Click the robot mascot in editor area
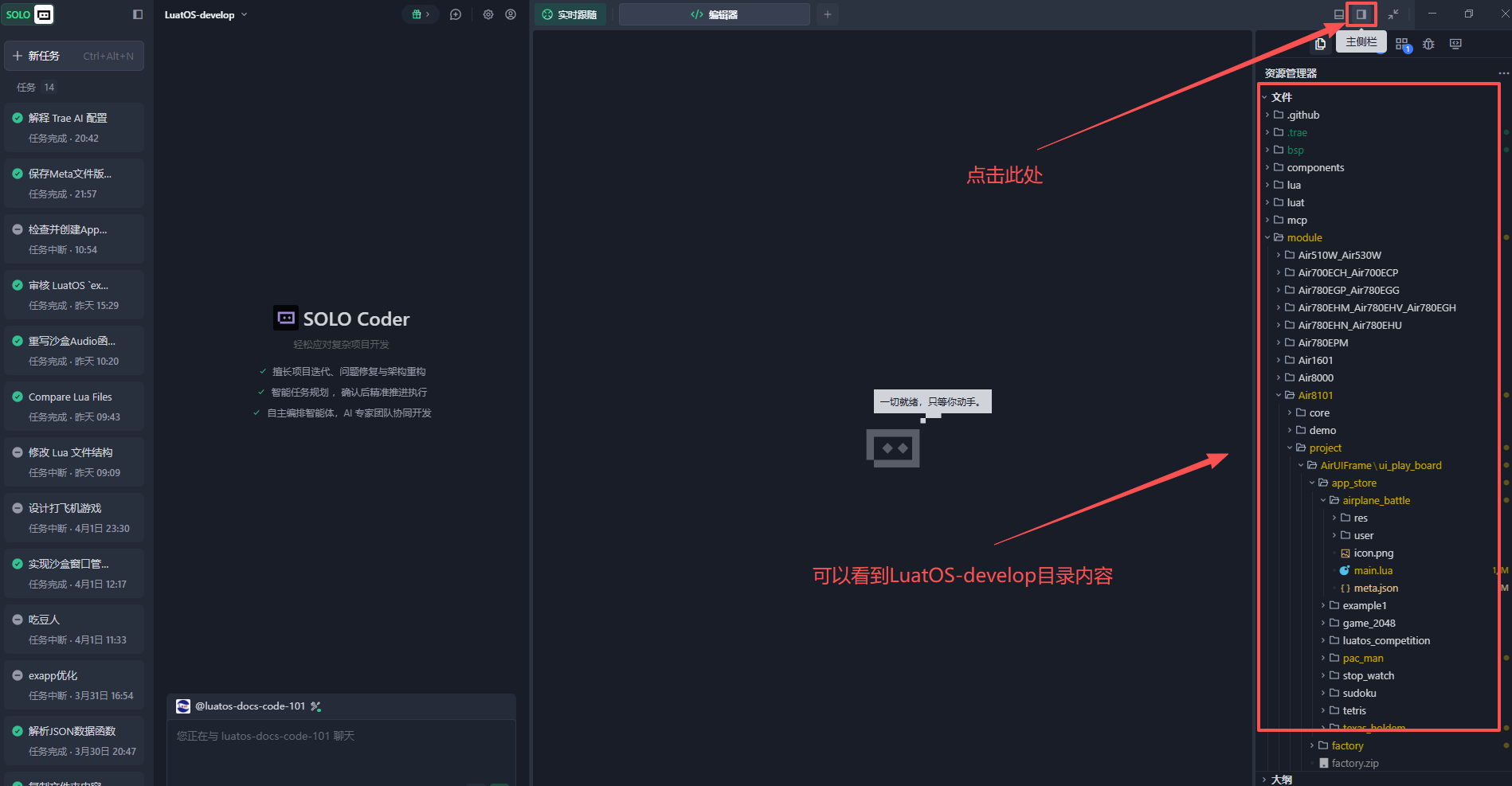Screen dimensions: 1512x786 coord(893,448)
